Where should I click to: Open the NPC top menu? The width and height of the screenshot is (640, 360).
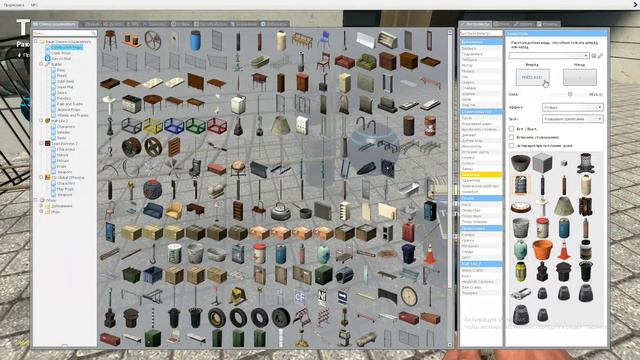click(x=34, y=5)
